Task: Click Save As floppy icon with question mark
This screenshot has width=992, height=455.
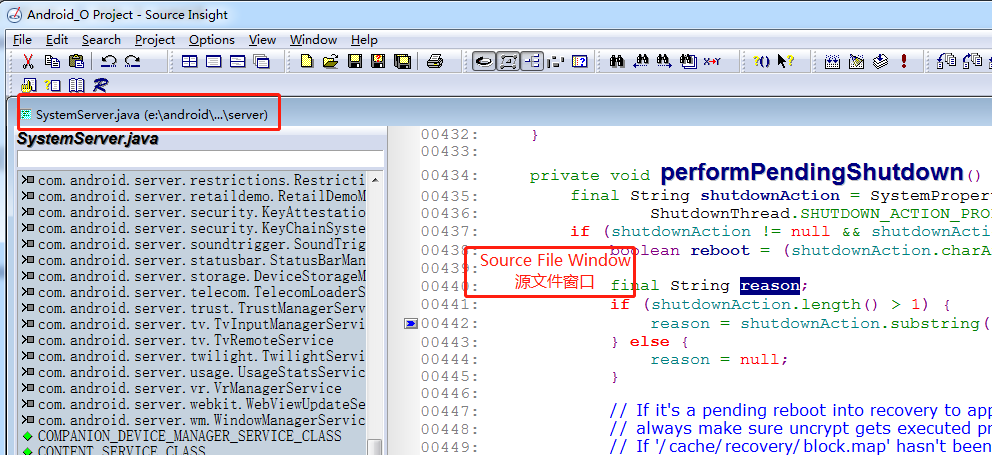Action: [x=378, y=61]
